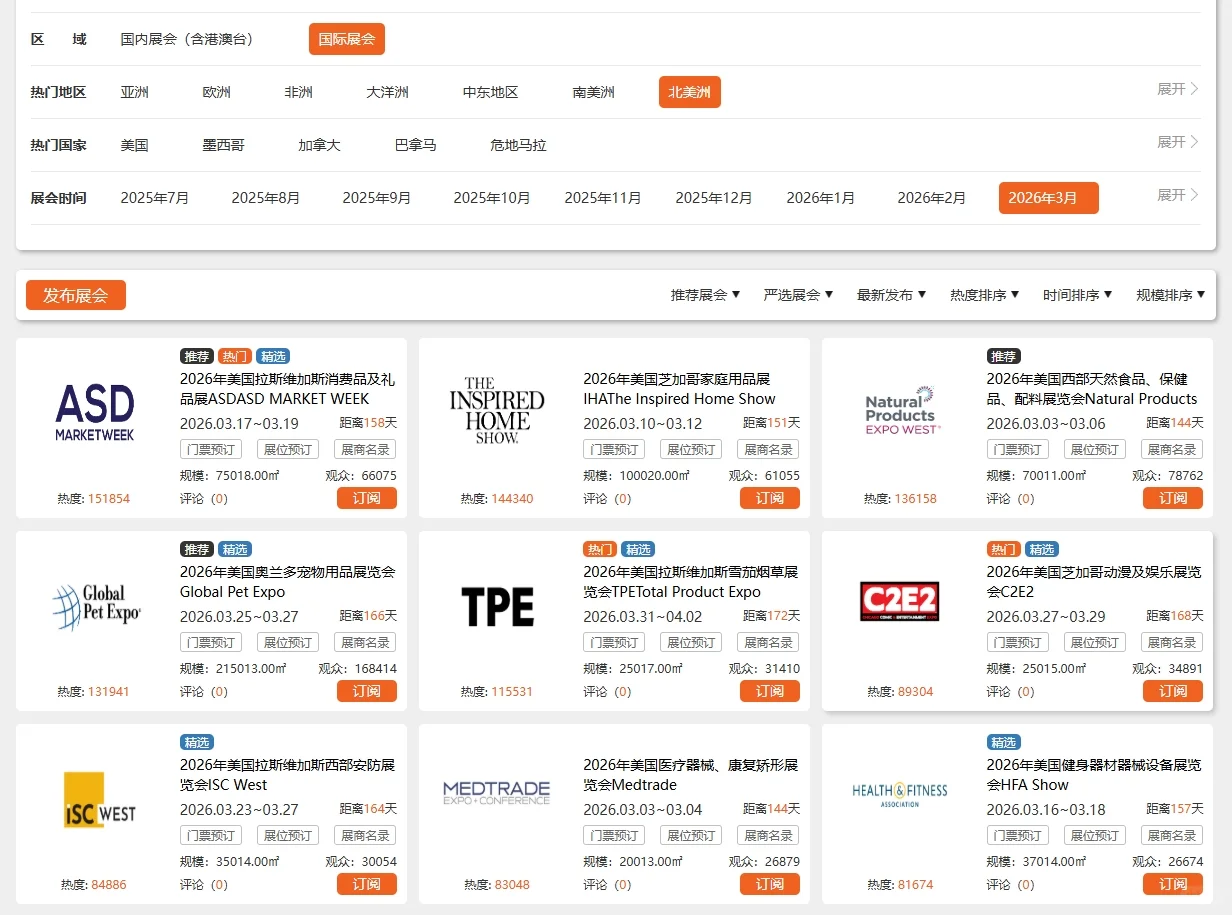
Task: Open the 规模排序 dropdown
Action: 1171,295
